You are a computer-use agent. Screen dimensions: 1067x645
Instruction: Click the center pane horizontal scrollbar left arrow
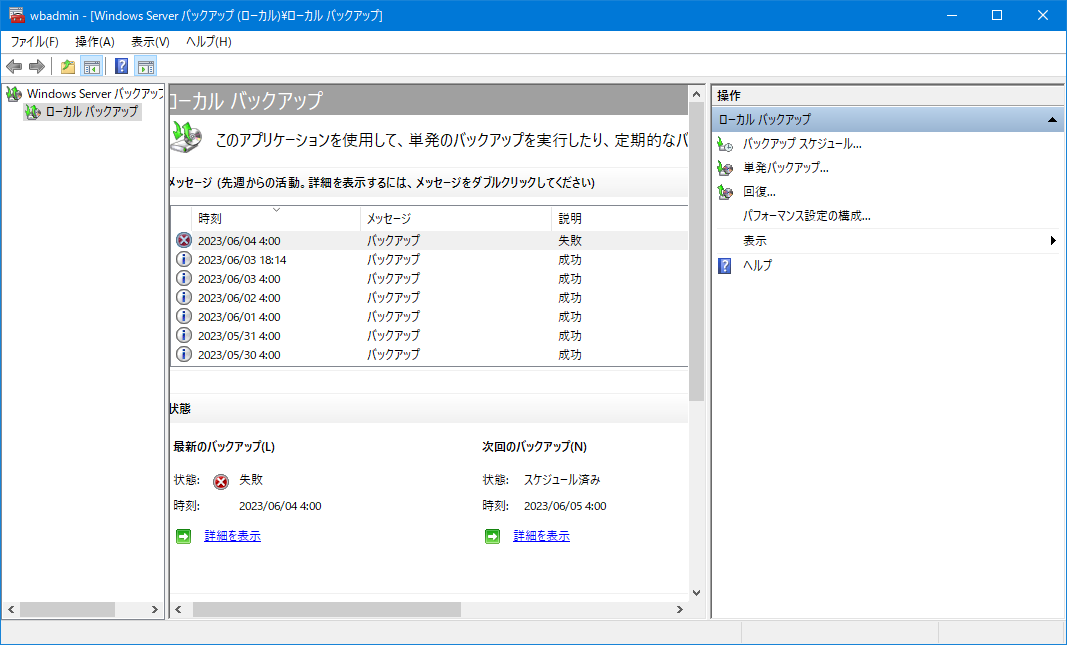pos(178,610)
